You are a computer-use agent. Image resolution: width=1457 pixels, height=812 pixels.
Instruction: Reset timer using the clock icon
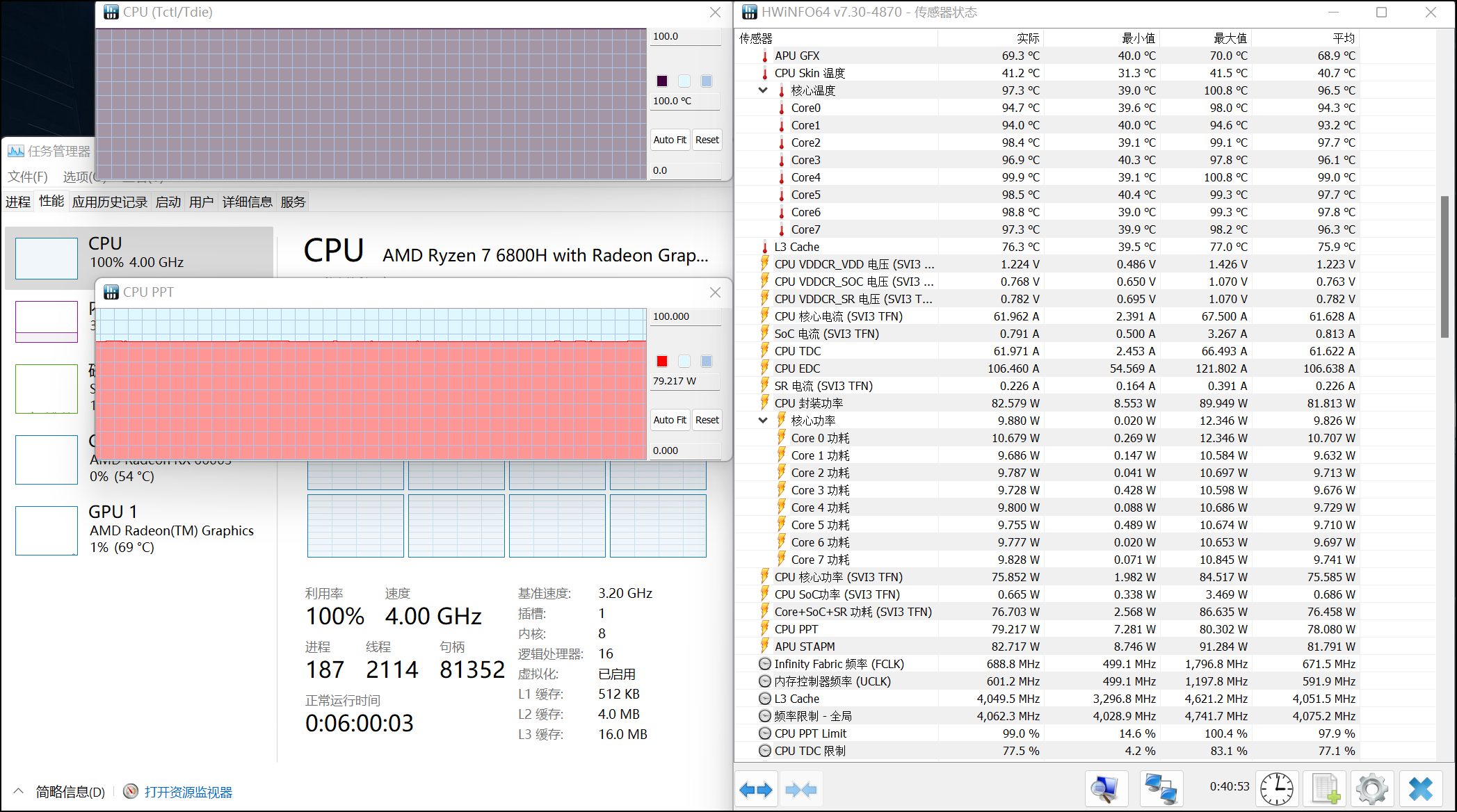click(x=1277, y=789)
